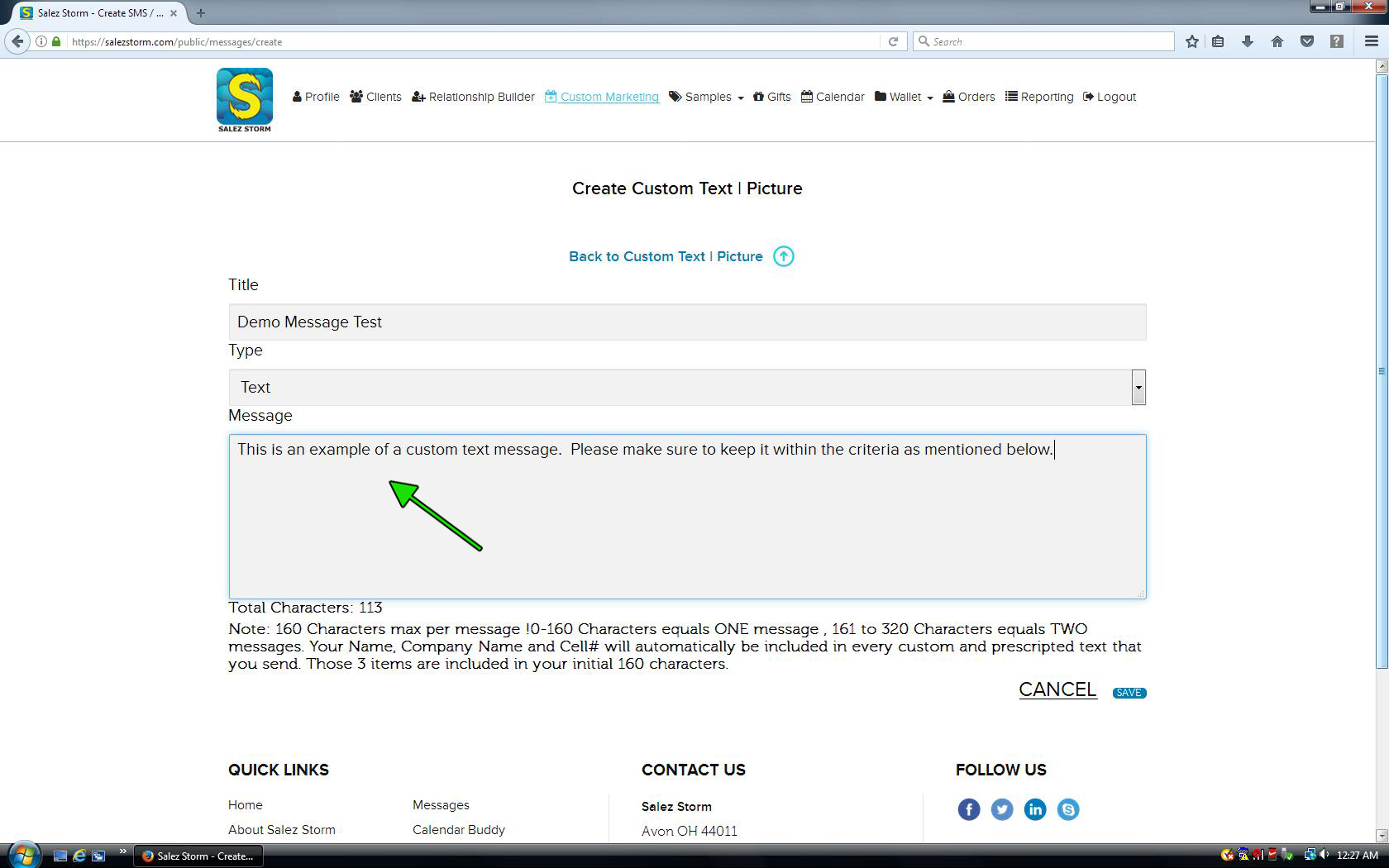This screenshot has height=868, width=1389.
Task: Click the Salez Storm logo
Action: tap(244, 99)
